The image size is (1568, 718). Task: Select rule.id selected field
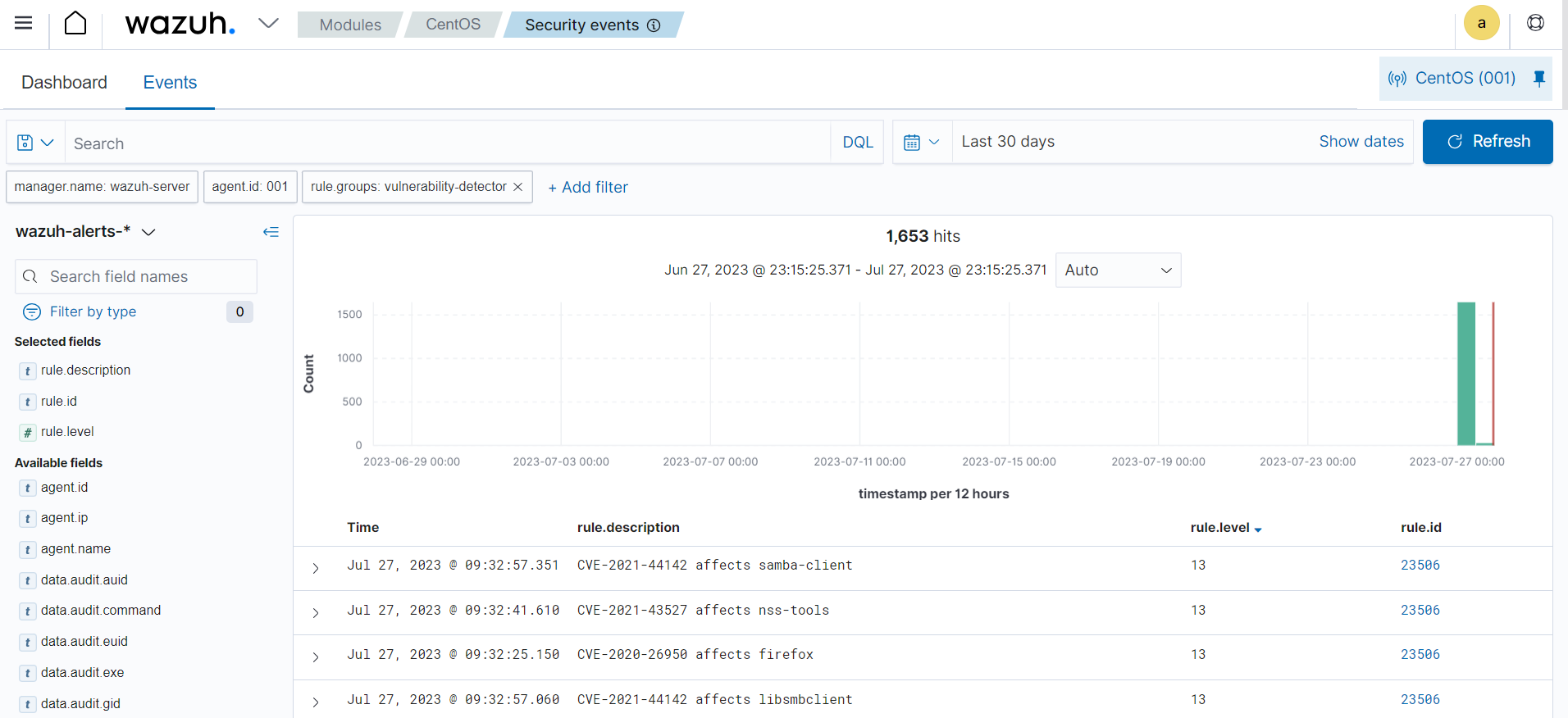tap(59, 402)
